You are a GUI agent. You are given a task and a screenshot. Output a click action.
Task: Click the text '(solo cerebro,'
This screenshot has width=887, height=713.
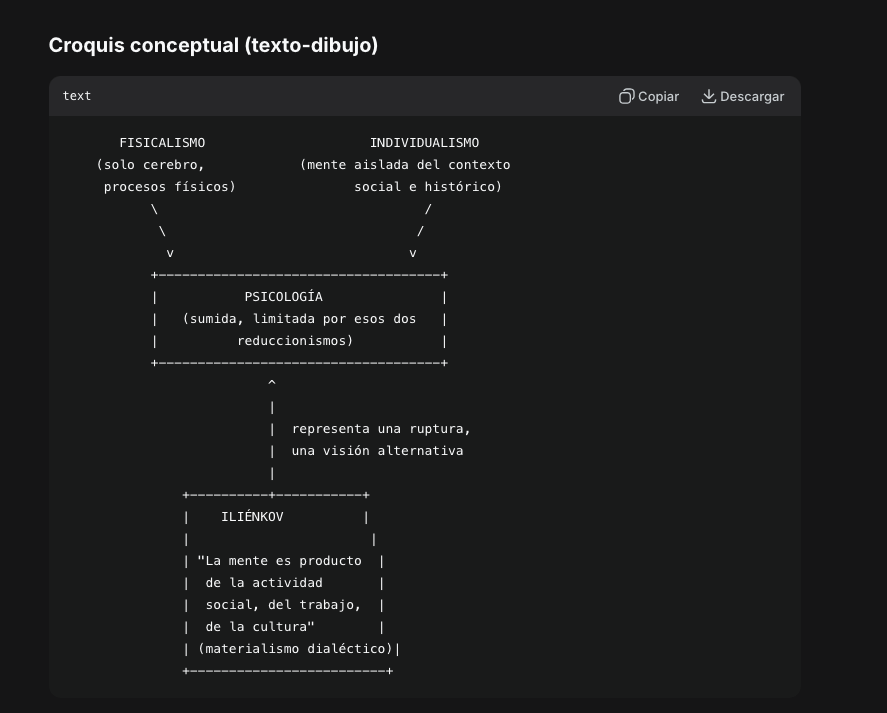150,165
